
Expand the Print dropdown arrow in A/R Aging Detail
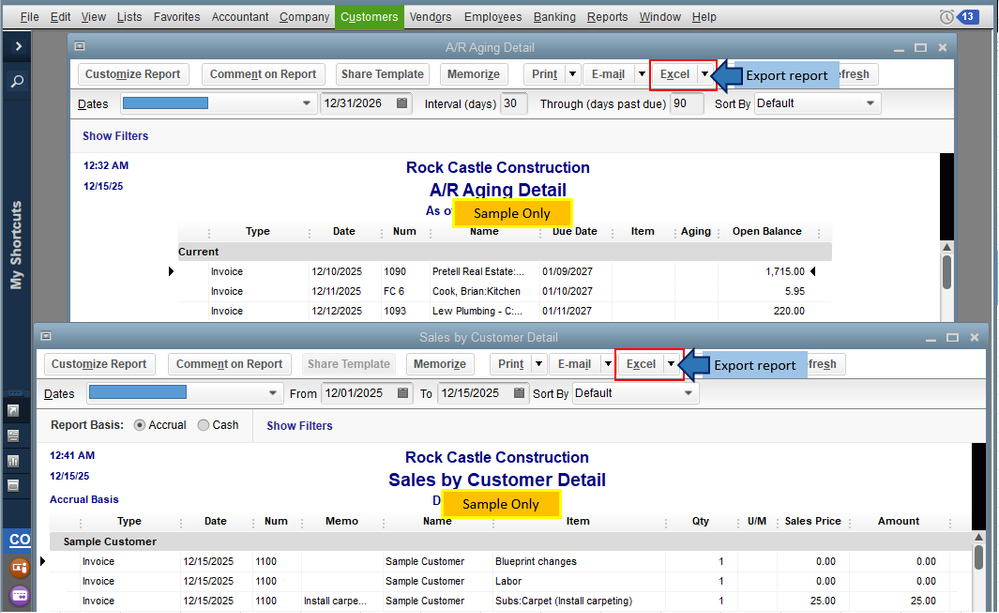(572, 74)
